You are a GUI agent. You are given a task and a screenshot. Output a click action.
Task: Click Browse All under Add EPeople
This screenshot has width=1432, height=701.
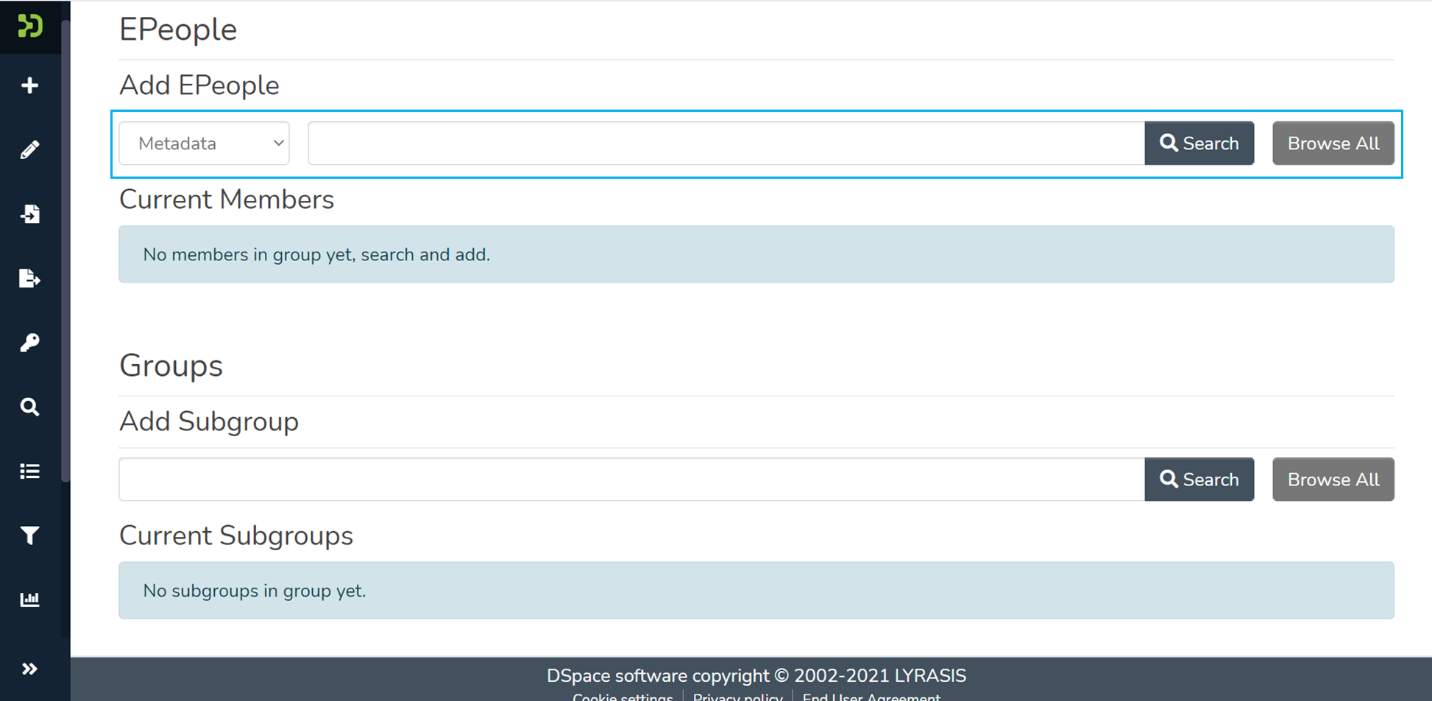point(1332,143)
